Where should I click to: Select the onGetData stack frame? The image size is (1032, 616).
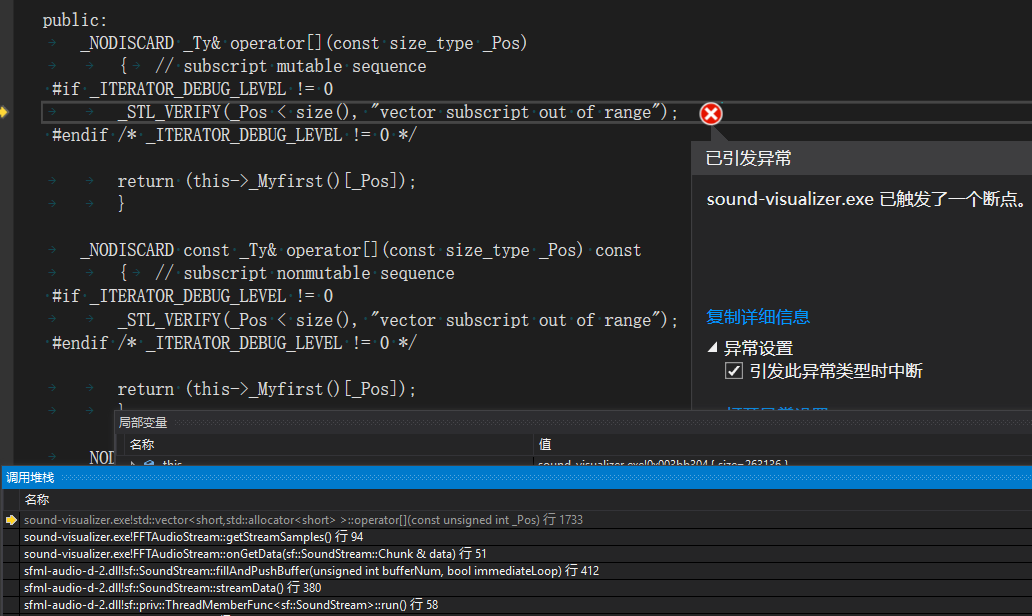(254, 554)
